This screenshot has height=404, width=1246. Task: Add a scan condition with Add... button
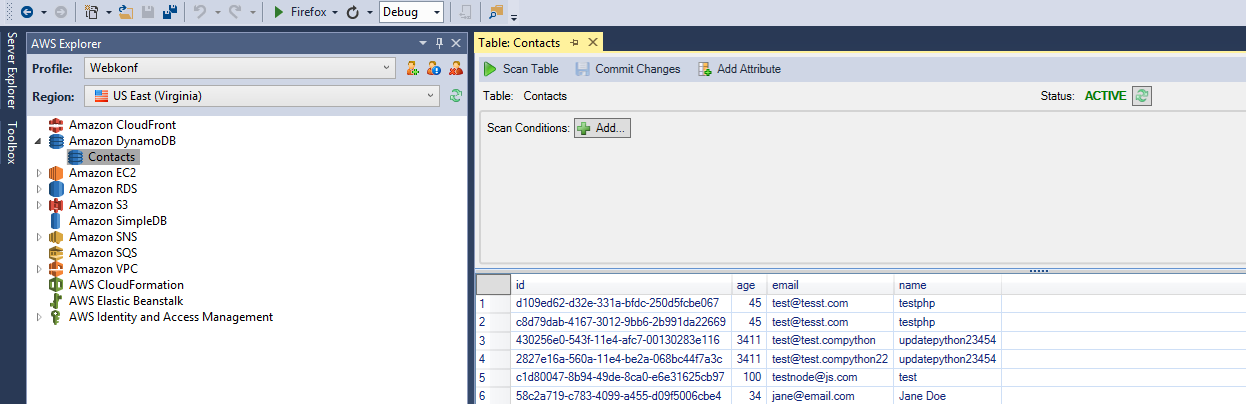[602, 128]
